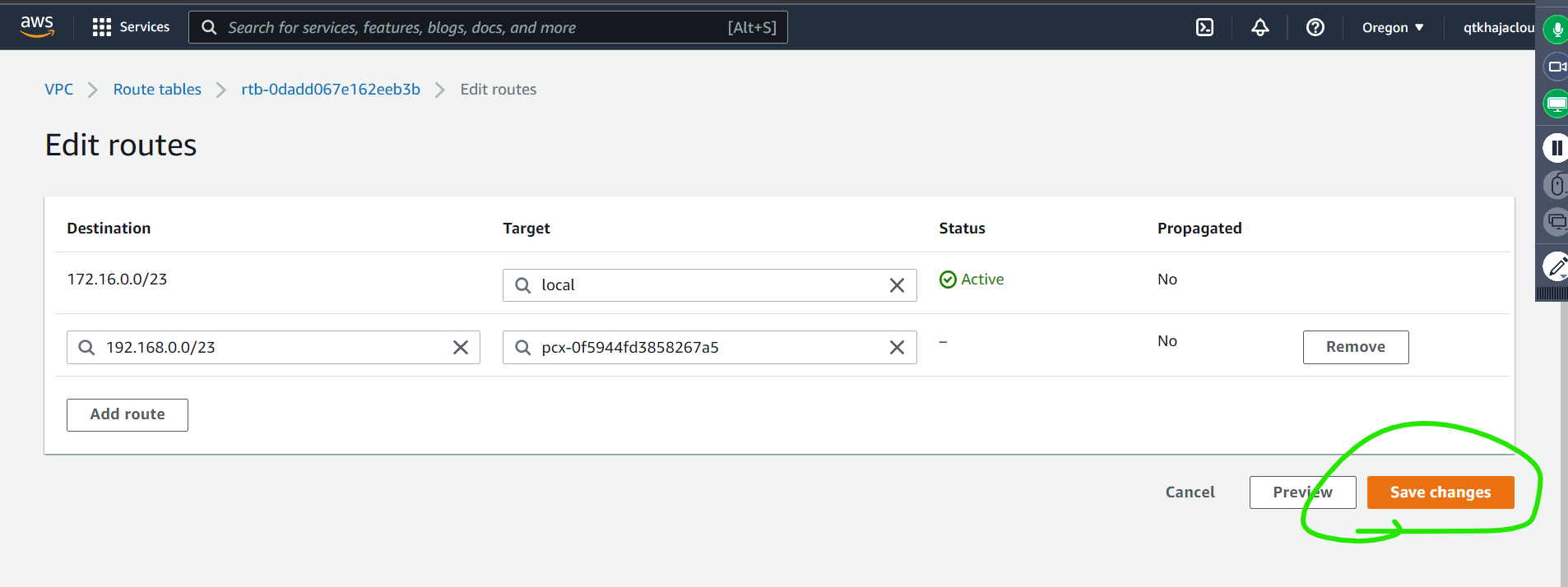Go to the AWS console home logo
This screenshot has height=587, width=1568.
click(37, 26)
